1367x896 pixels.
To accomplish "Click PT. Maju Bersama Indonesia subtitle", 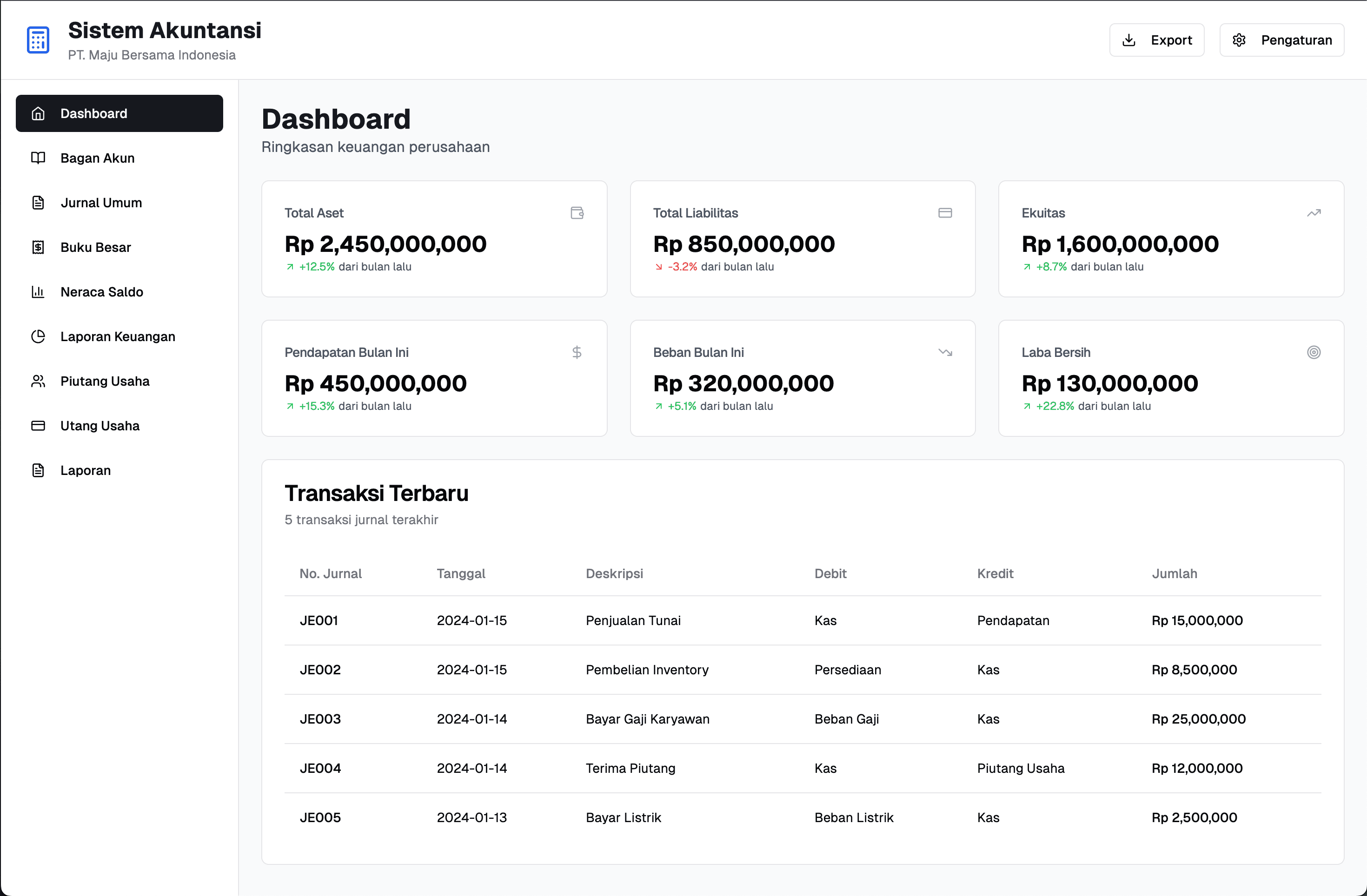I will click(x=152, y=55).
